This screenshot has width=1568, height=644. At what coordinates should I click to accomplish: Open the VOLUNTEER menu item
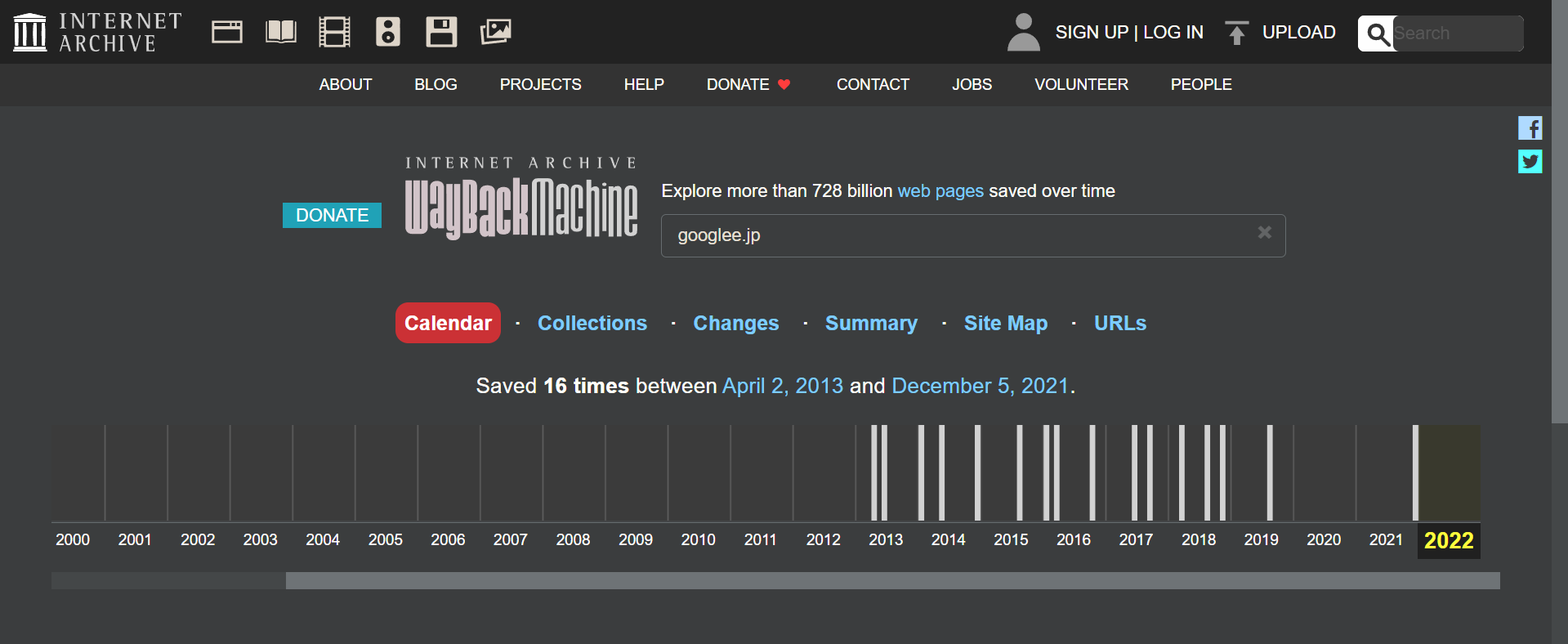click(x=1081, y=85)
